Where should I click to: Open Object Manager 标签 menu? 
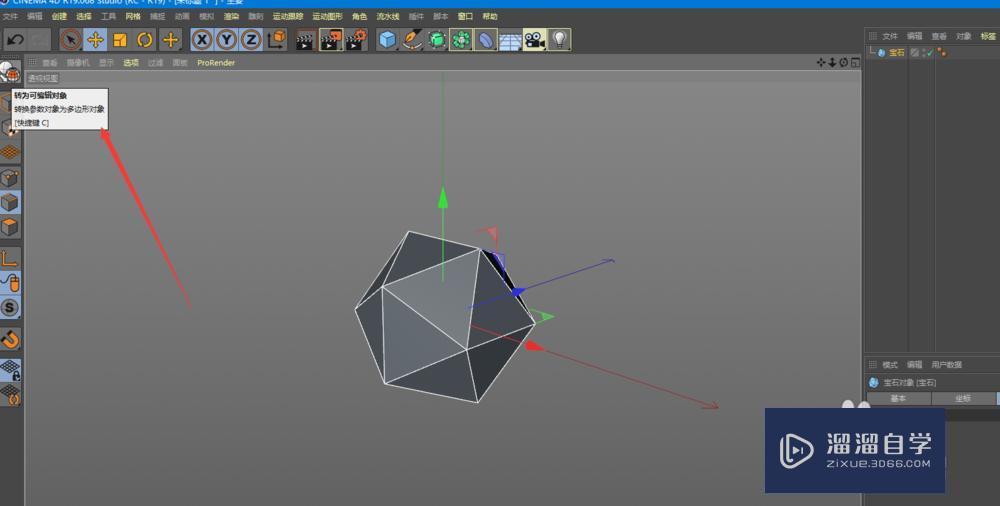(988, 36)
